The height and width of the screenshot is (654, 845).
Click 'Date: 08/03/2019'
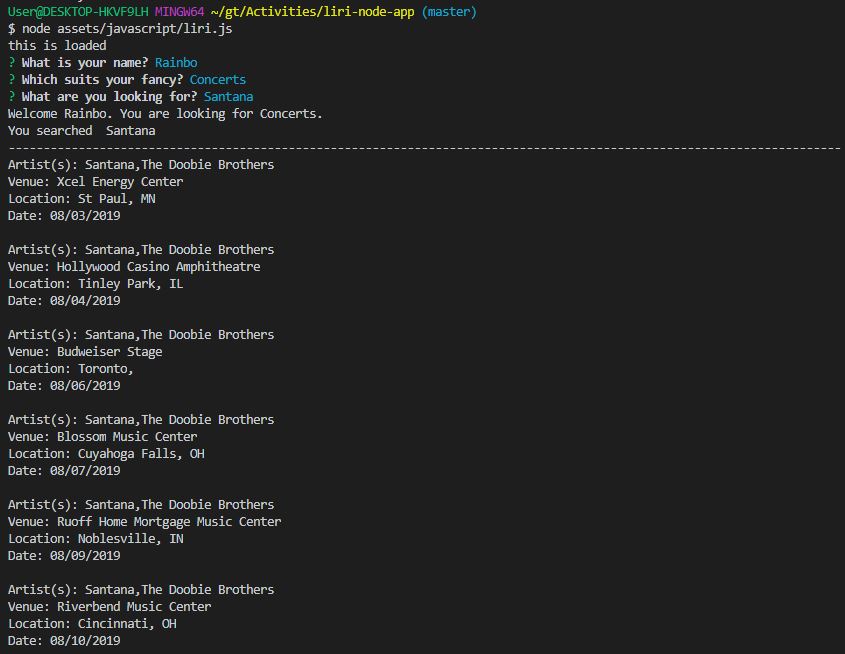click(x=64, y=216)
